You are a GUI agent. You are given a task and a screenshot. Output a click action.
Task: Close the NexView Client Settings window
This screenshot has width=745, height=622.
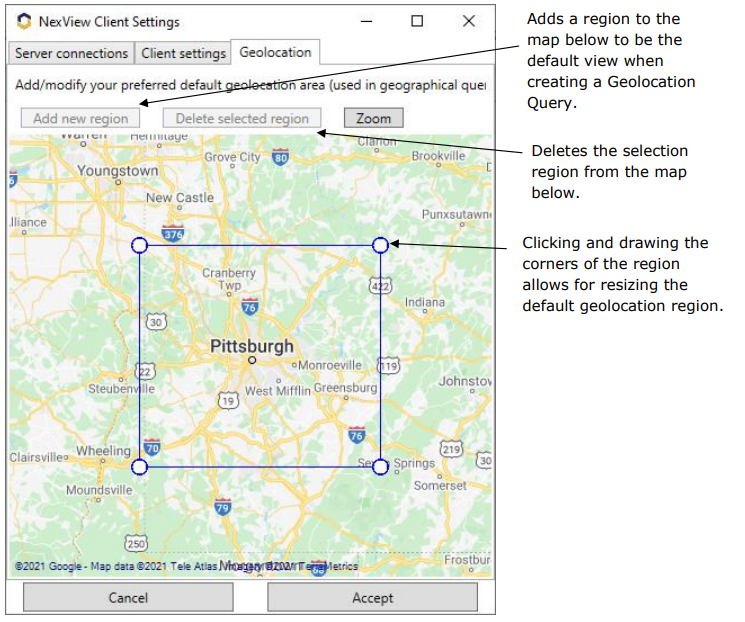pos(469,21)
